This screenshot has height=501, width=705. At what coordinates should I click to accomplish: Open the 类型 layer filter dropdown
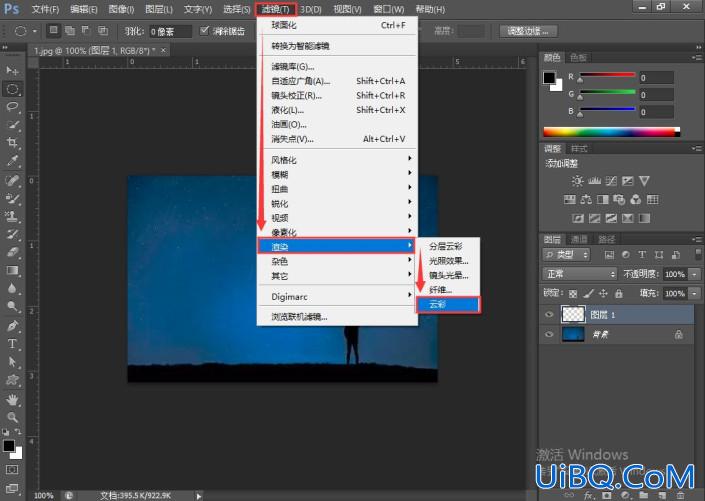(566, 255)
